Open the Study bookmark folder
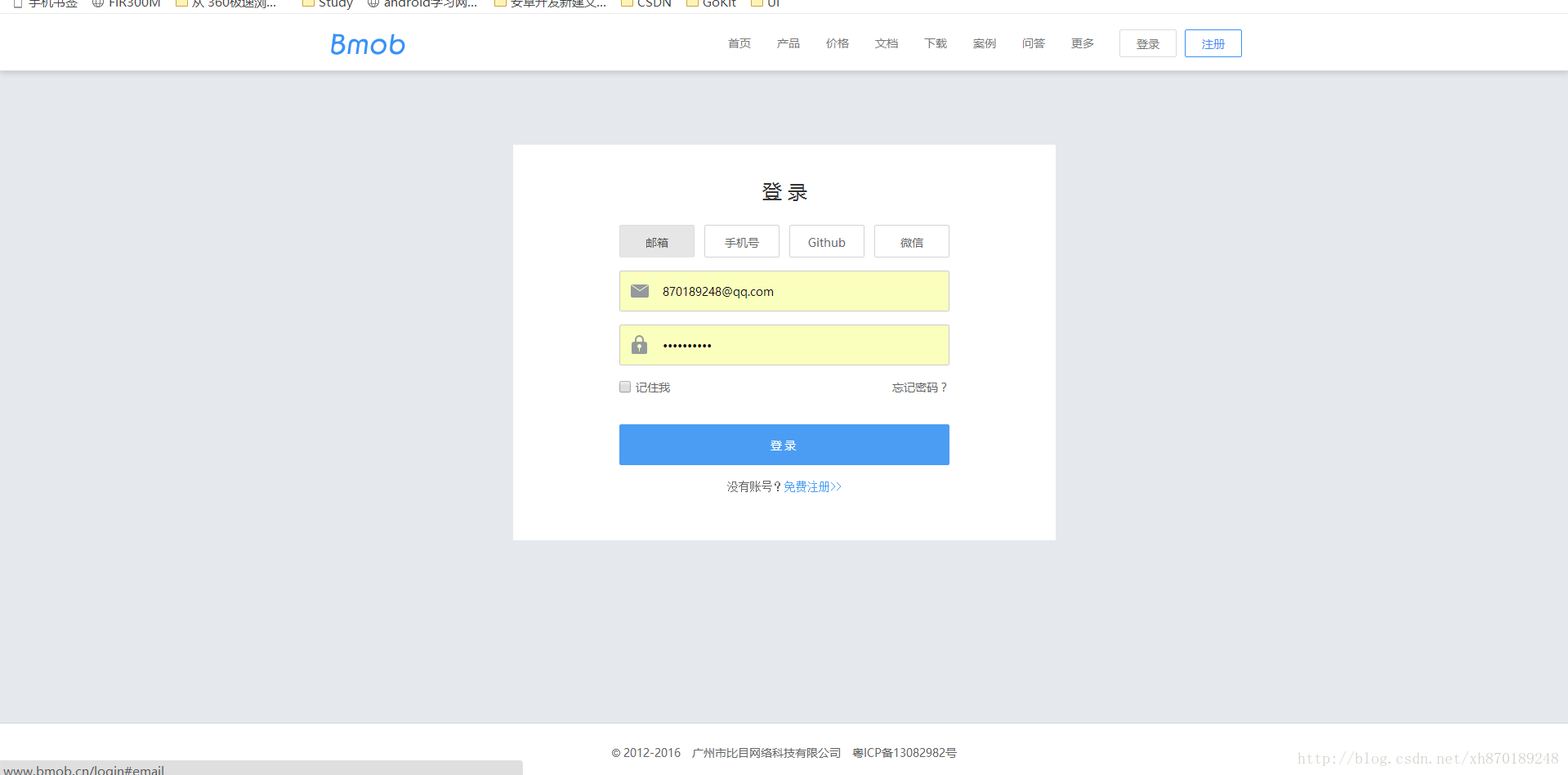 point(327,3)
